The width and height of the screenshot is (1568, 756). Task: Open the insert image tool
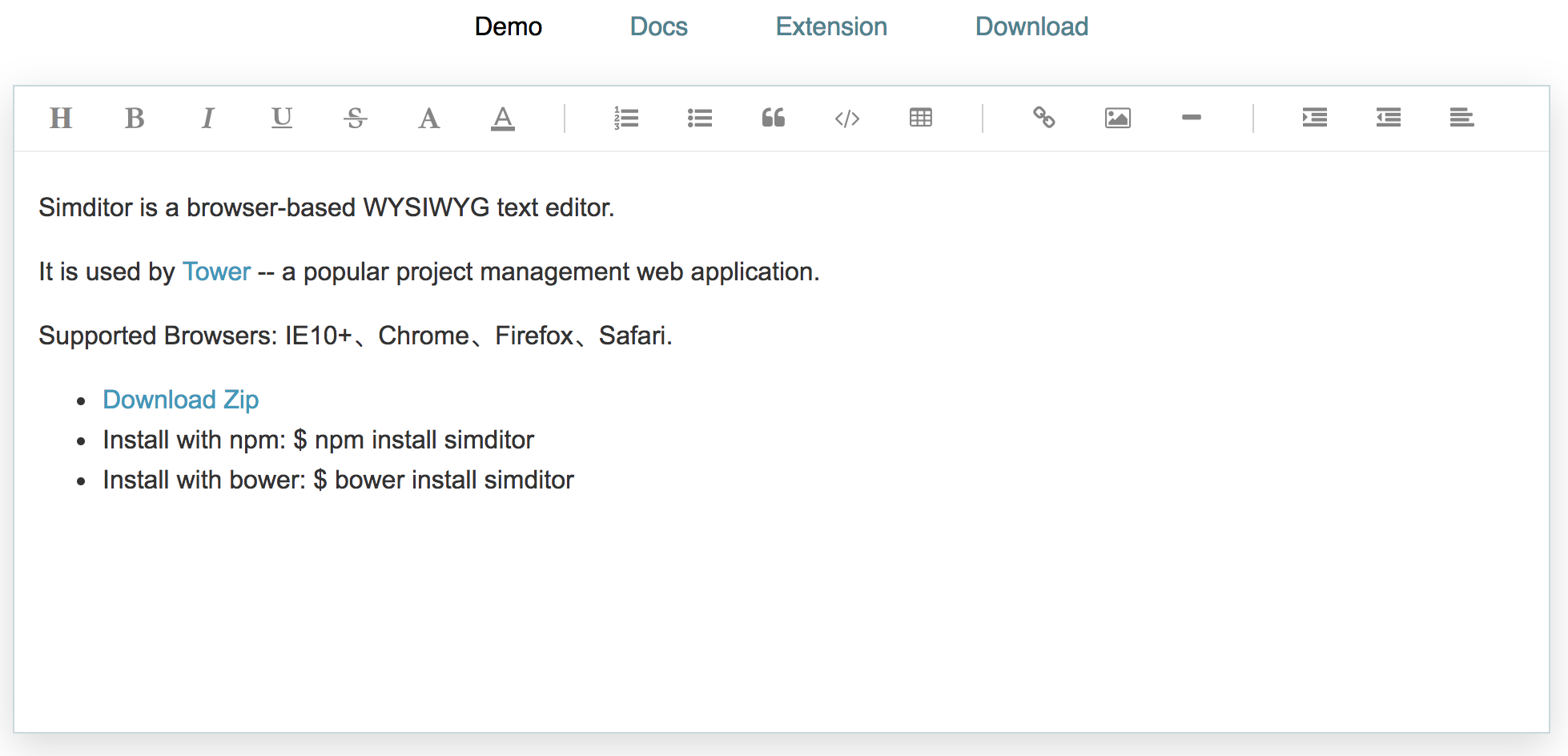(1118, 119)
